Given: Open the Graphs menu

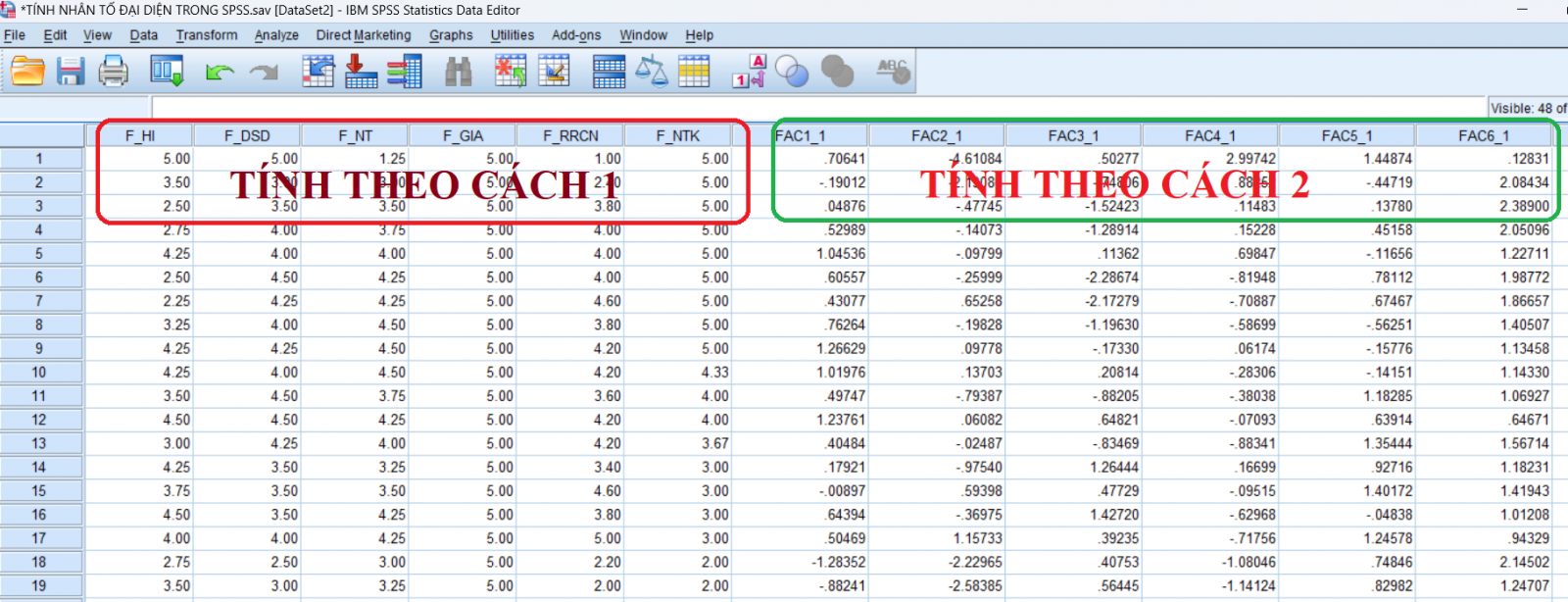Looking at the screenshot, I should click(451, 35).
